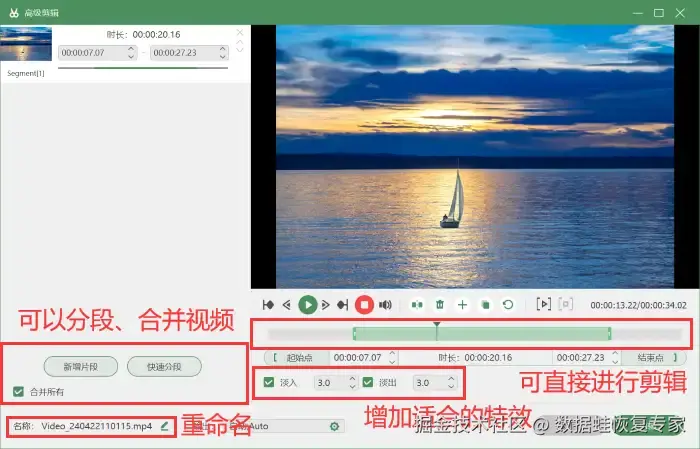Viewport: 700px width, 449px height.
Task: Click the 快速分段 button
Action: point(164,366)
